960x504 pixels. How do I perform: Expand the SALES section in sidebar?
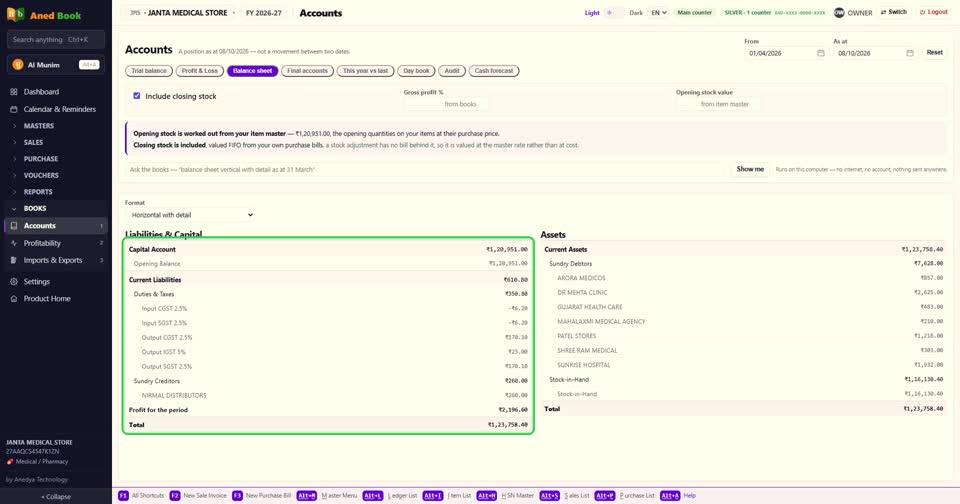coord(55,142)
